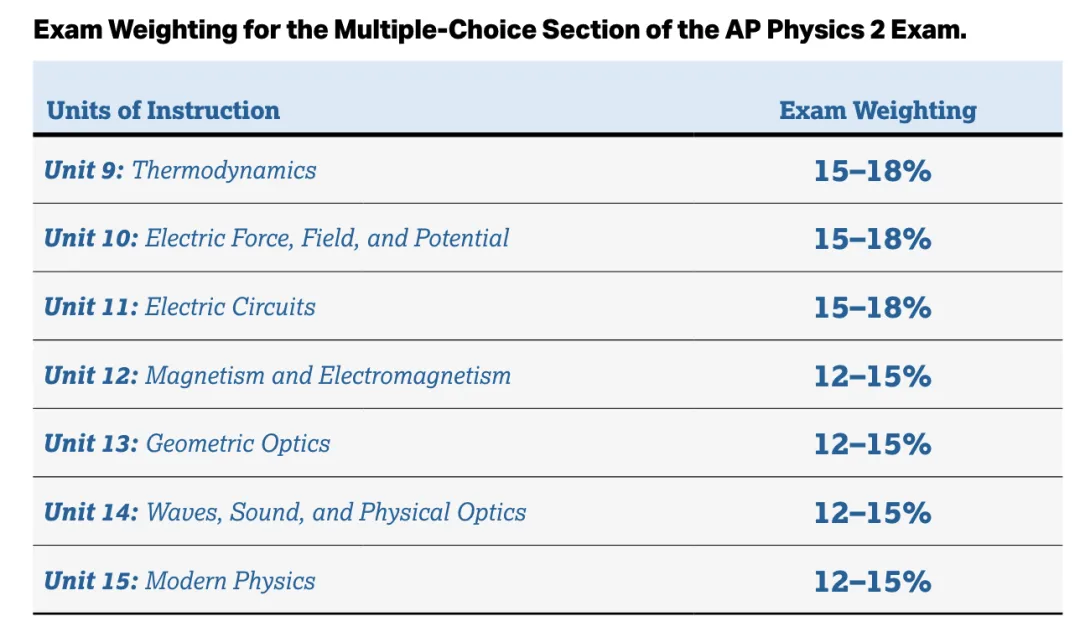Select the Unit 9: Thermodynamics row label
Screen dimensions: 1080x637
tap(180, 170)
